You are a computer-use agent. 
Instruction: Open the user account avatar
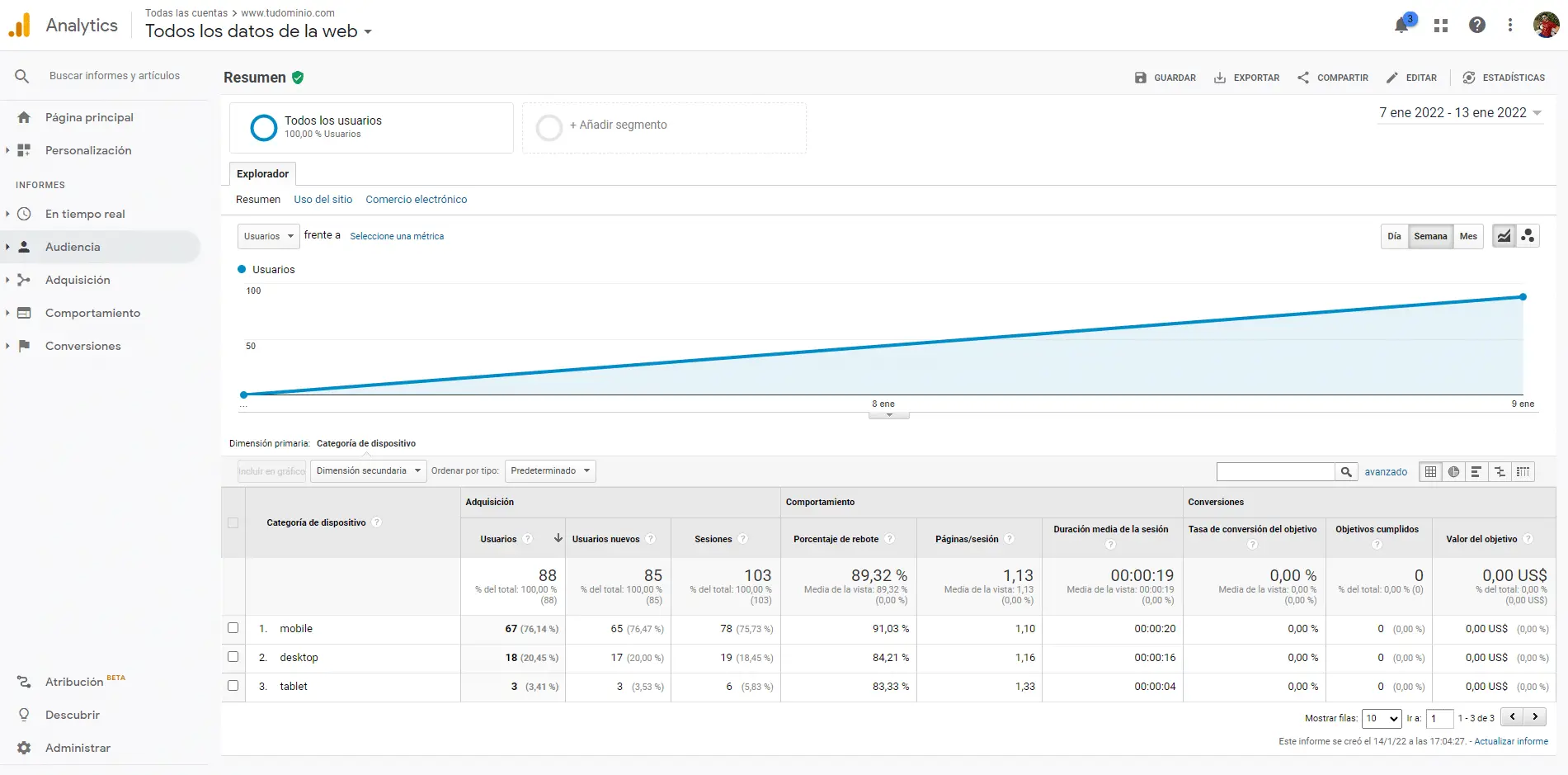(x=1546, y=25)
